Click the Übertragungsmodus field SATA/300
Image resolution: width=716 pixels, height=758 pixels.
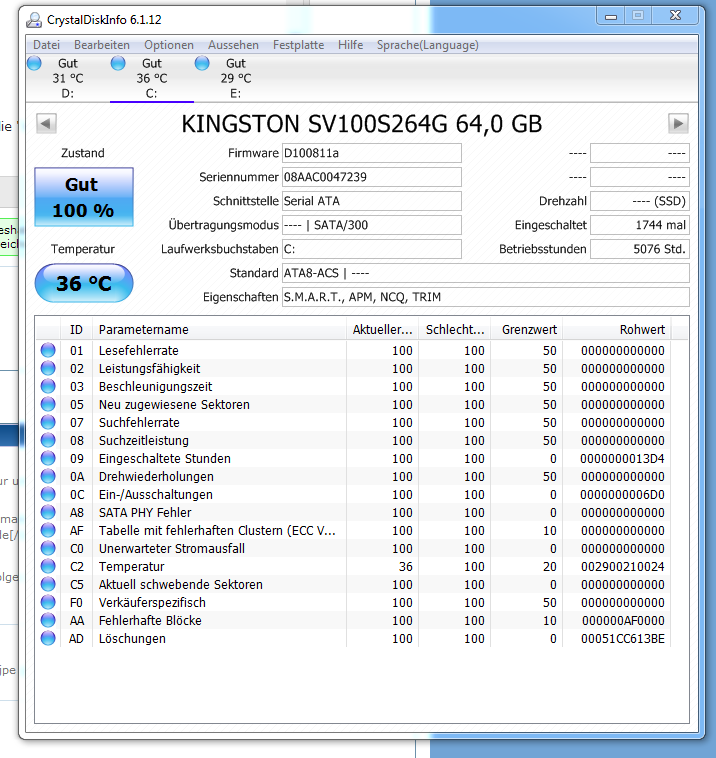(371, 225)
